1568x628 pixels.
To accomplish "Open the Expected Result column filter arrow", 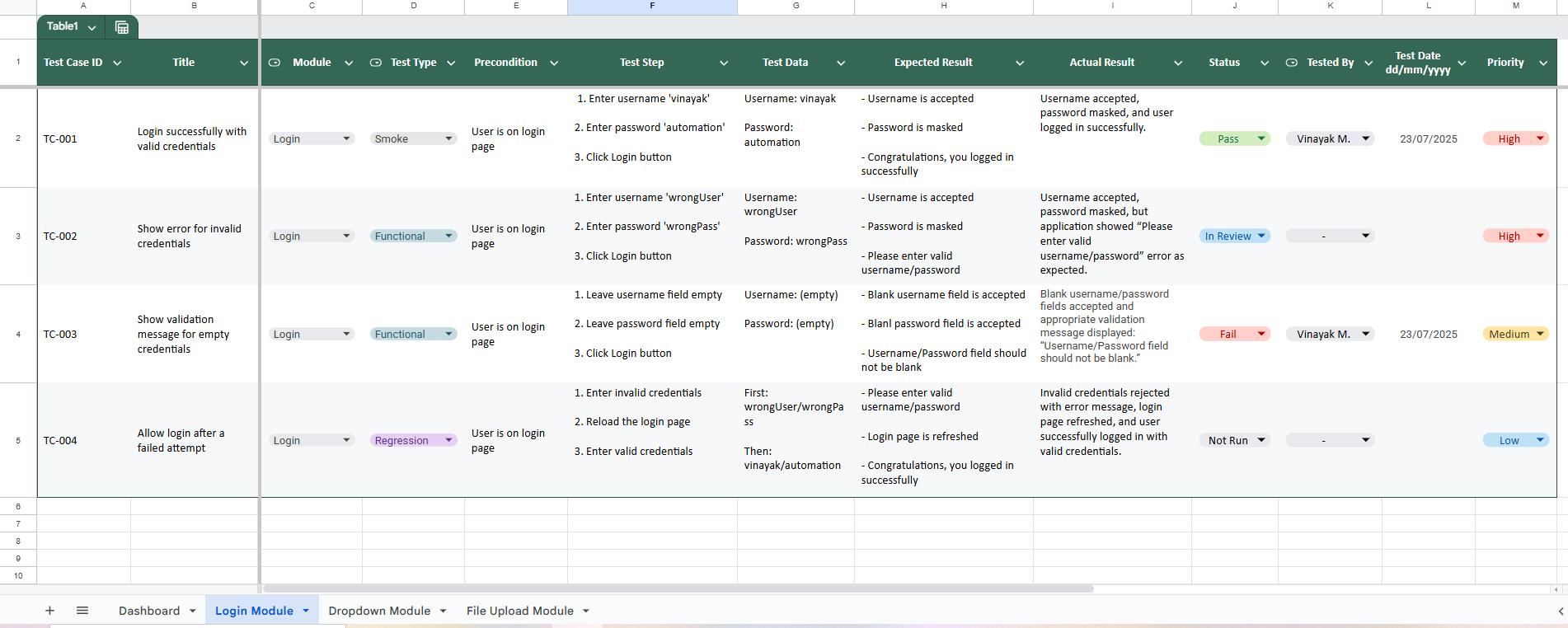I will point(1020,63).
